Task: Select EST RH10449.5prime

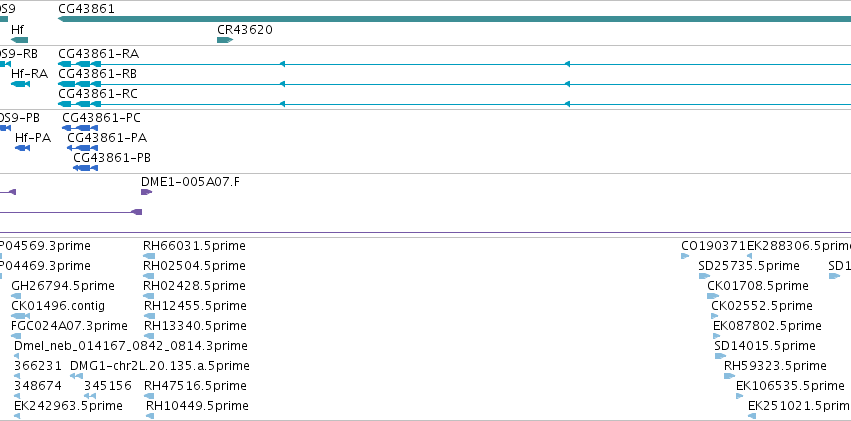Action: point(197,406)
